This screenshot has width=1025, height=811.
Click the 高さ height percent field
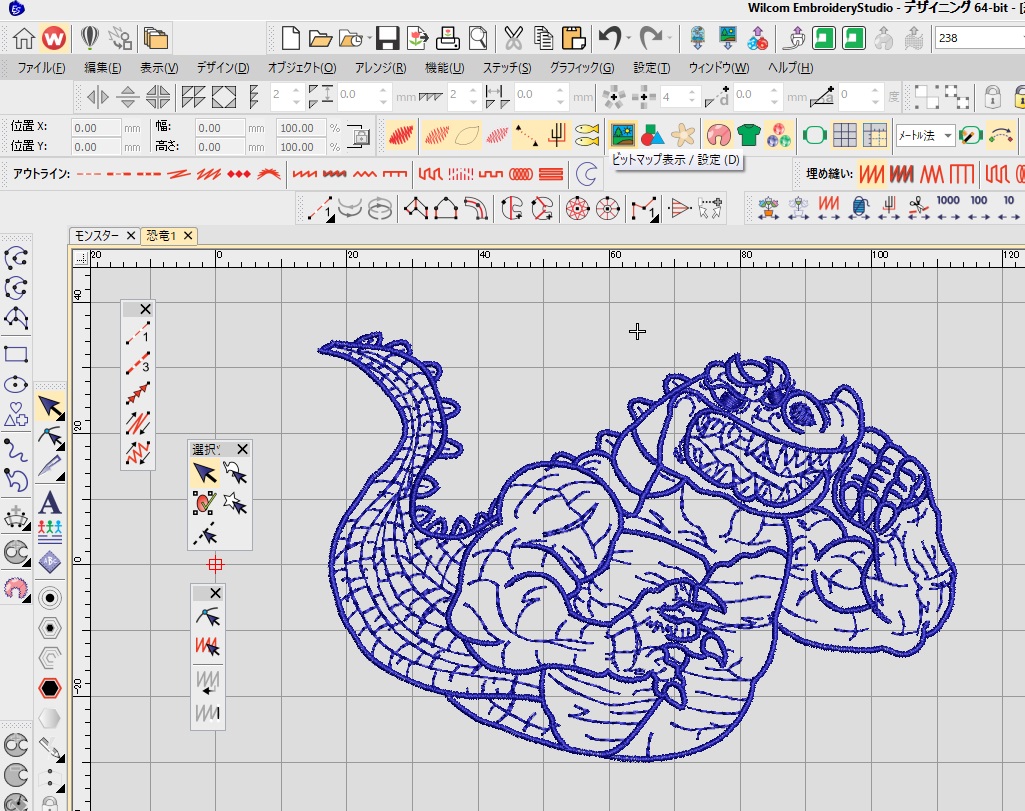[300, 147]
